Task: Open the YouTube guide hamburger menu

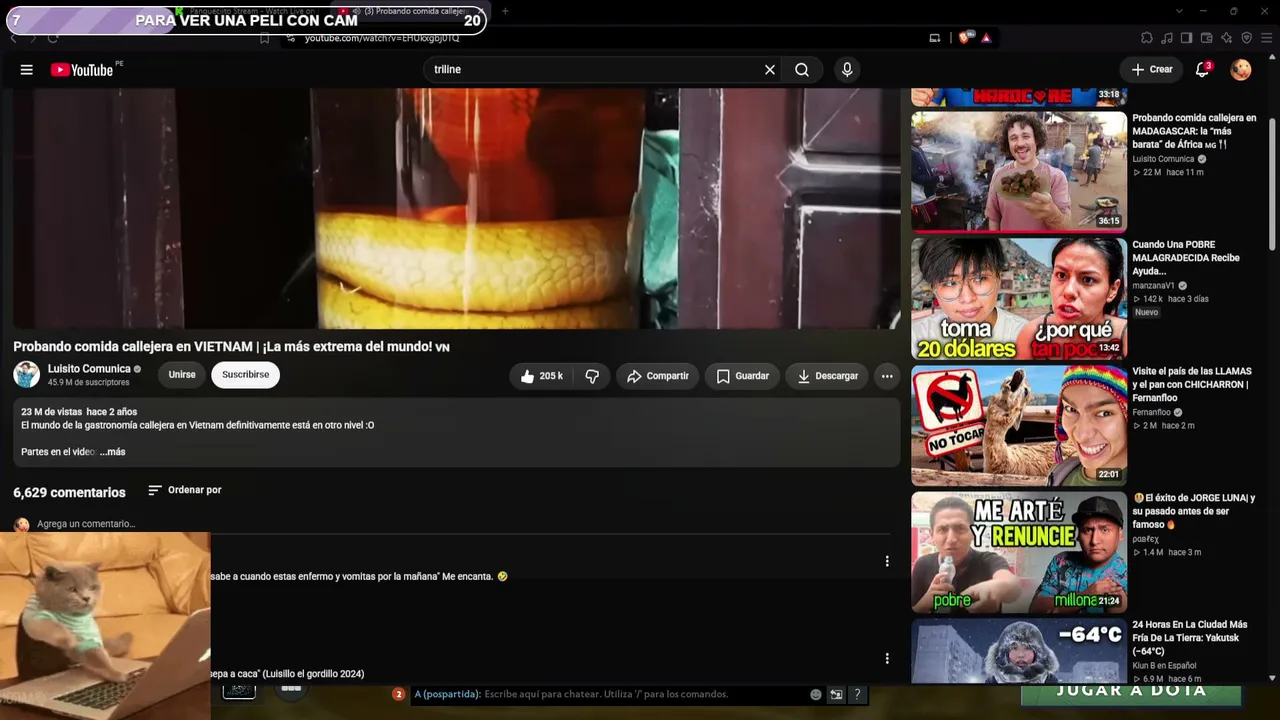Action: pos(27,70)
